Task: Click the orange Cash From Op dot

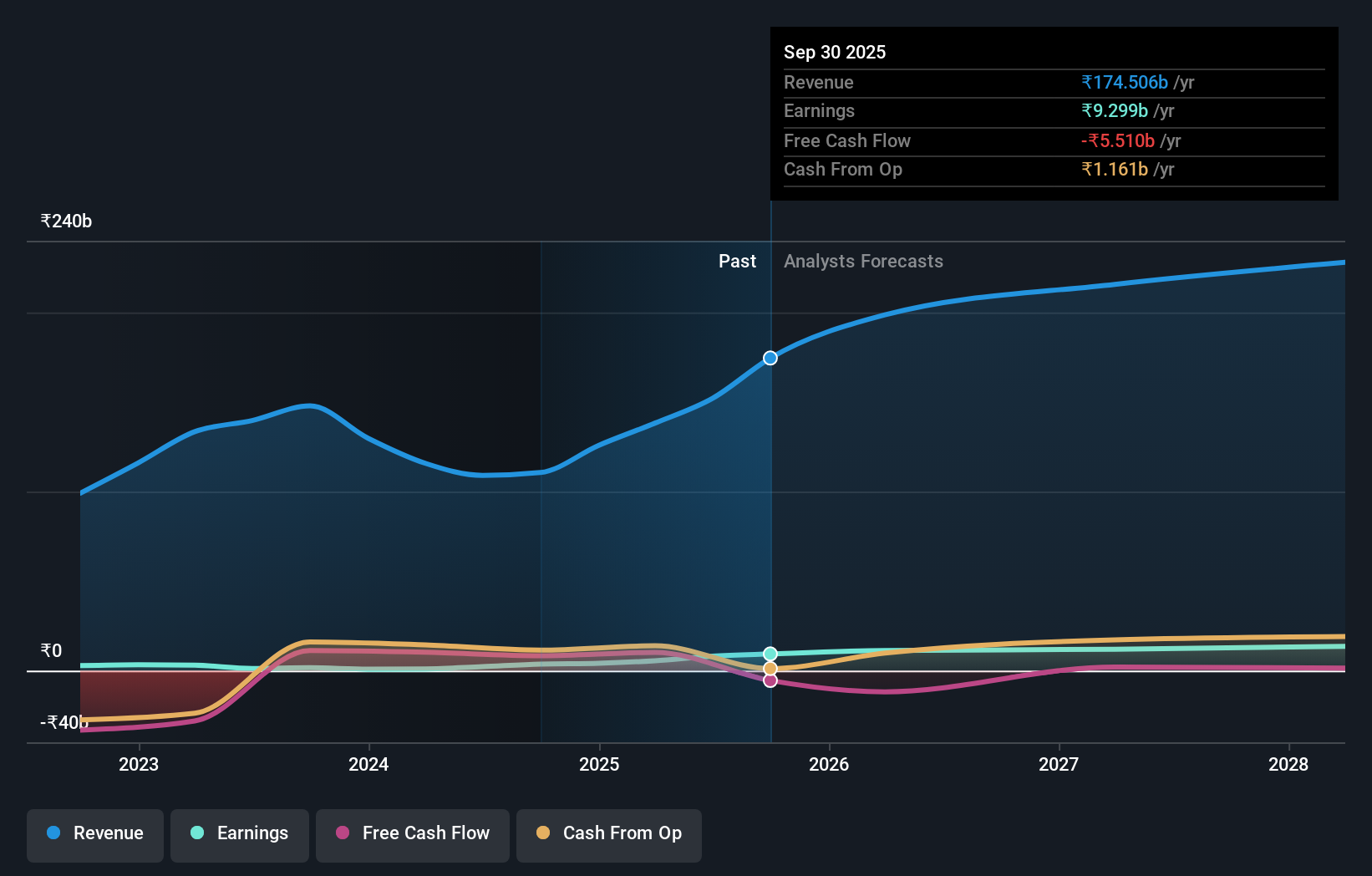Action: pyautogui.click(x=543, y=833)
